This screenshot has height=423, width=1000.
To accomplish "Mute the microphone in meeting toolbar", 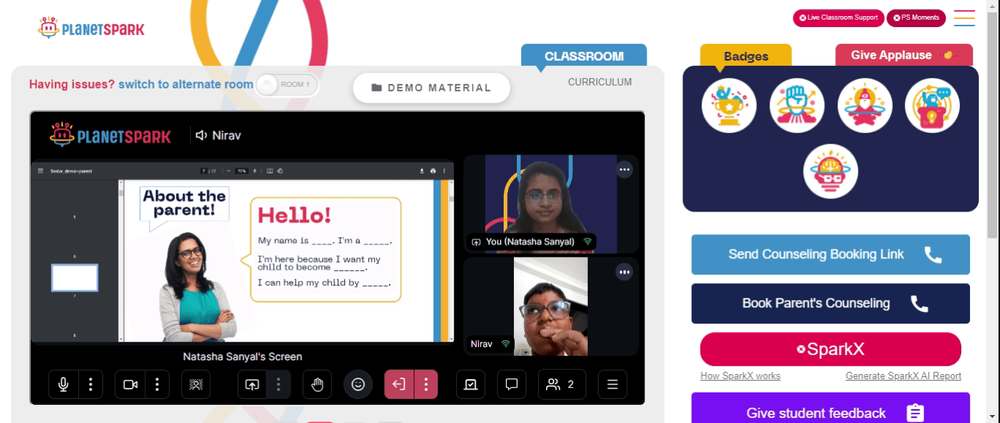I will coord(63,385).
